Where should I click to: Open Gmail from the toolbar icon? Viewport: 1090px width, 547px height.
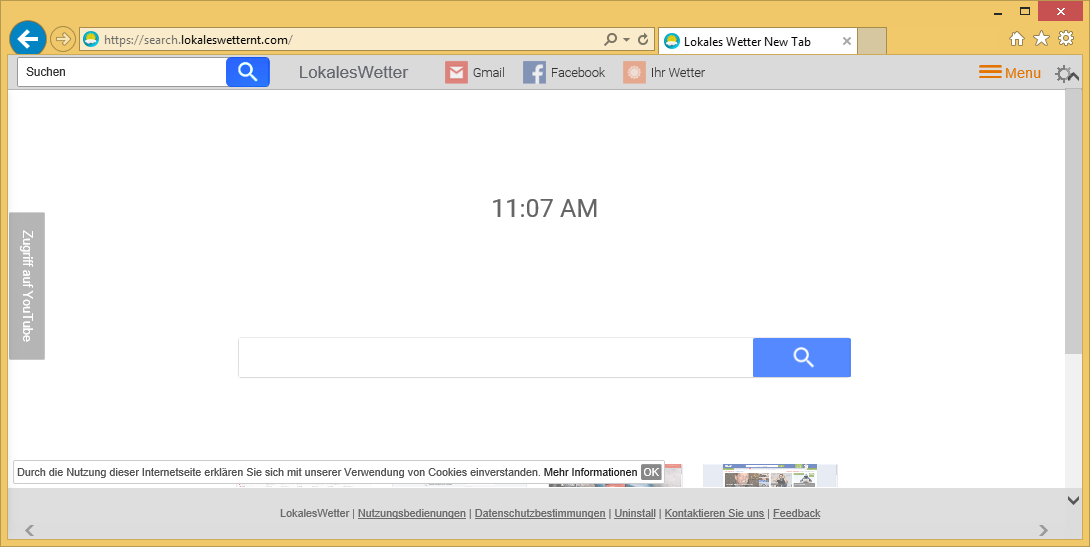pyautogui.click(x=475, y=72)
